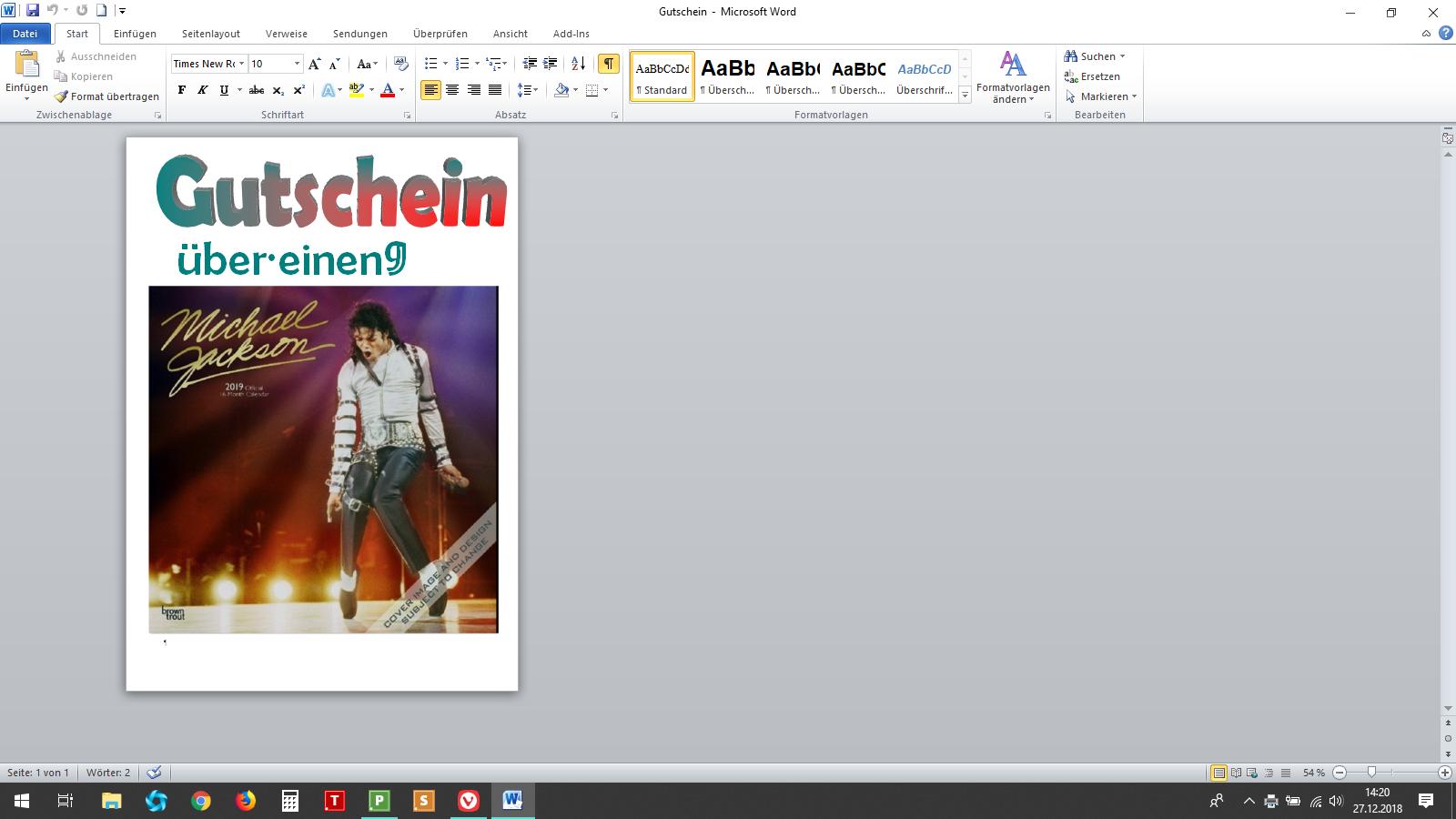Expand styles gallery more arrow
Image resolution: width=1456 pixels, height=819 pixels.
tap(966, 95)
